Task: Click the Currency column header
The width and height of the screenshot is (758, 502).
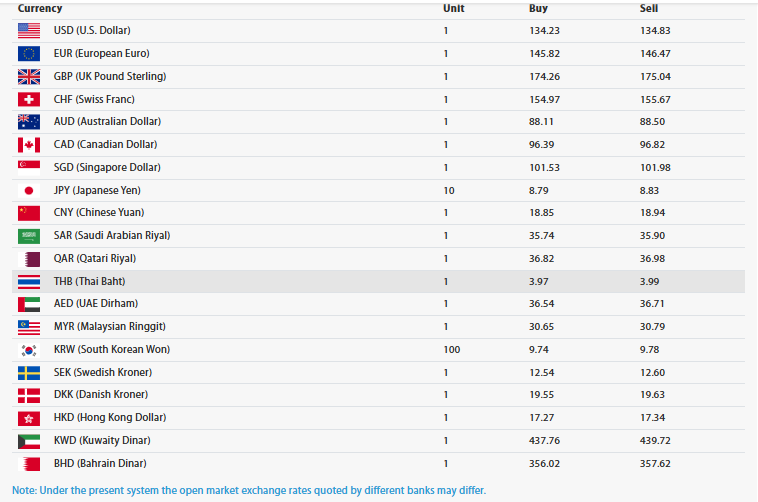Action: [40, 8]
